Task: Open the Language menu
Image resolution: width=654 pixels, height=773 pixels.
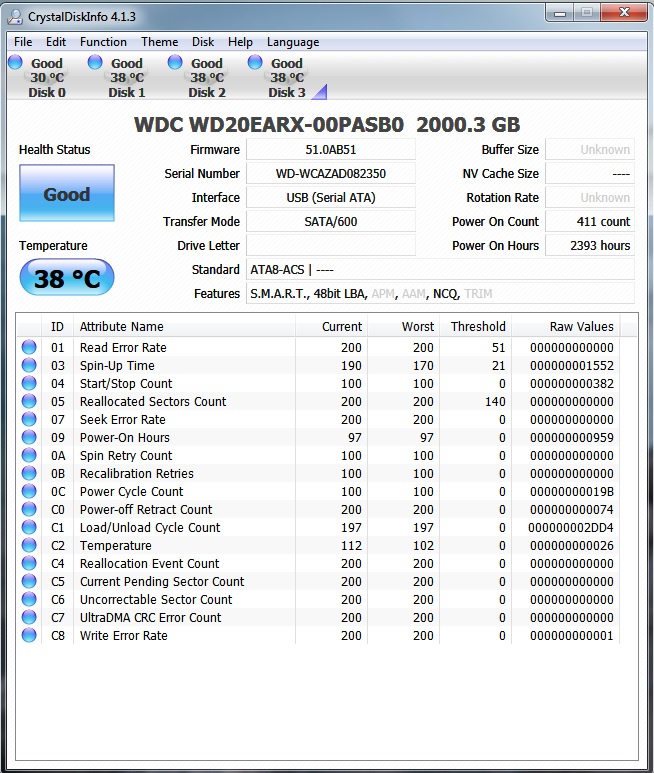Action: pos(293,42)
